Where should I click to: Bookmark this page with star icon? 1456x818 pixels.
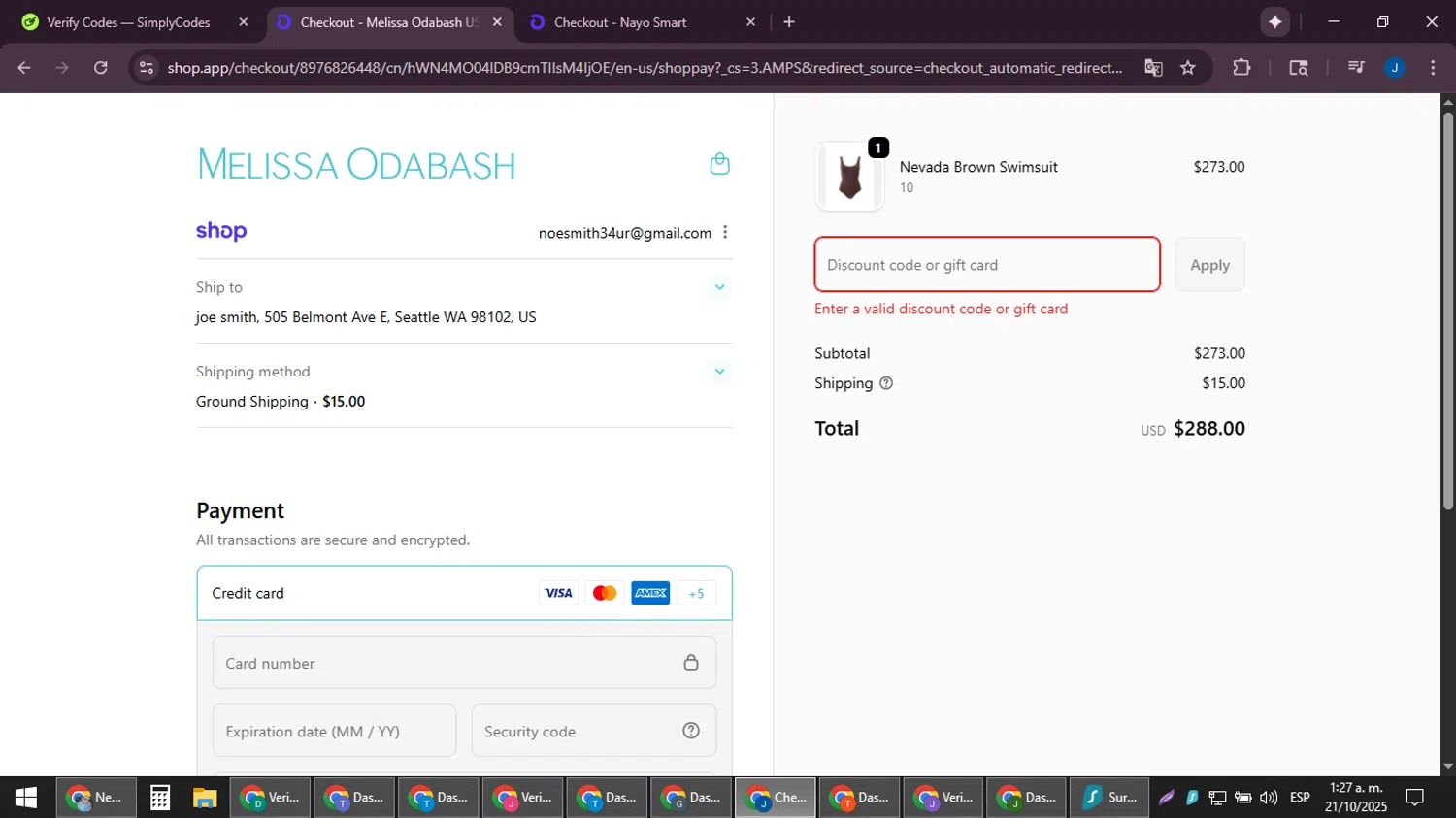coord(1188,68)
